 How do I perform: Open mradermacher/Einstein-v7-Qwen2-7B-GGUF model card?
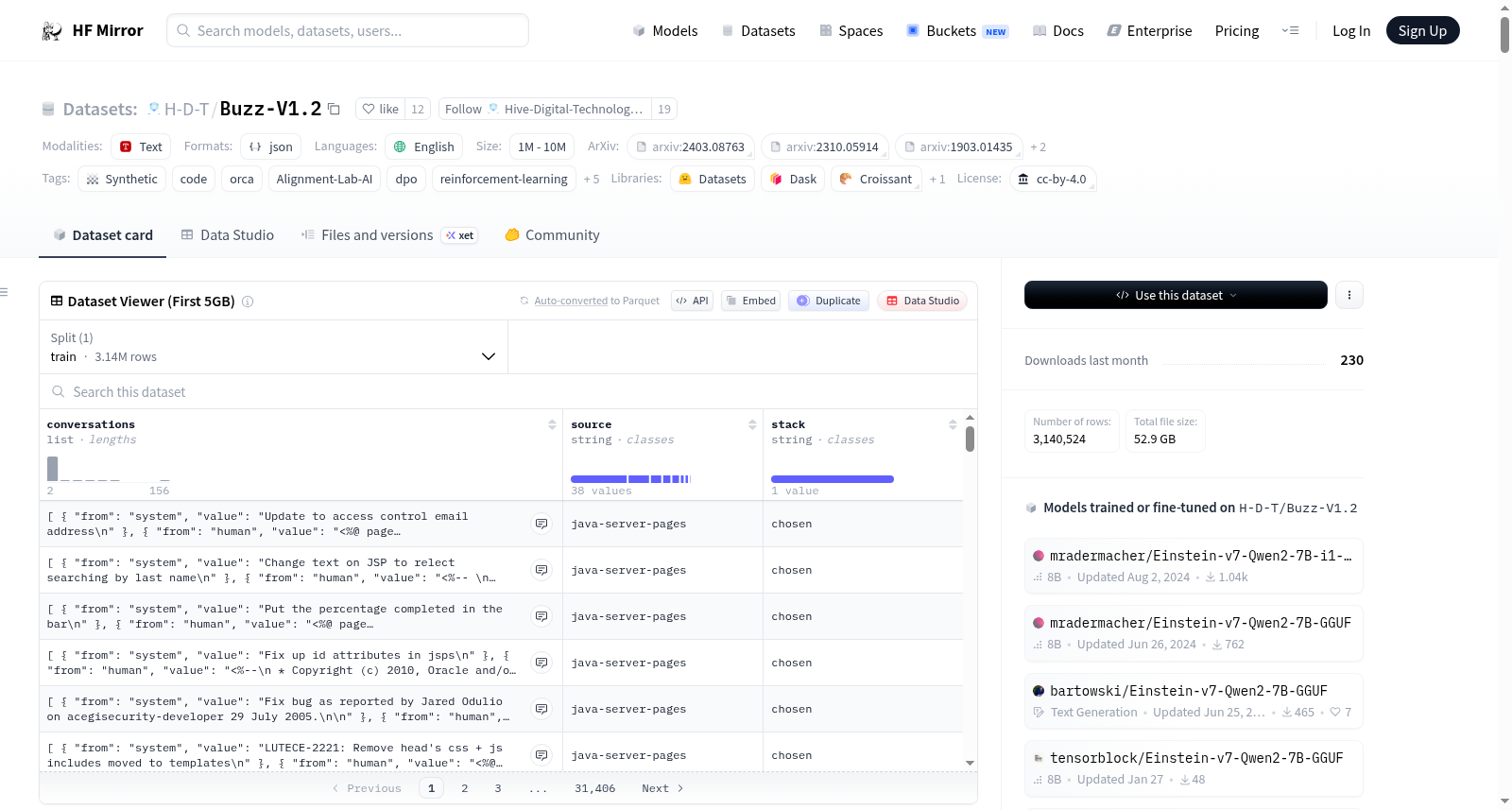point(1194,633)
